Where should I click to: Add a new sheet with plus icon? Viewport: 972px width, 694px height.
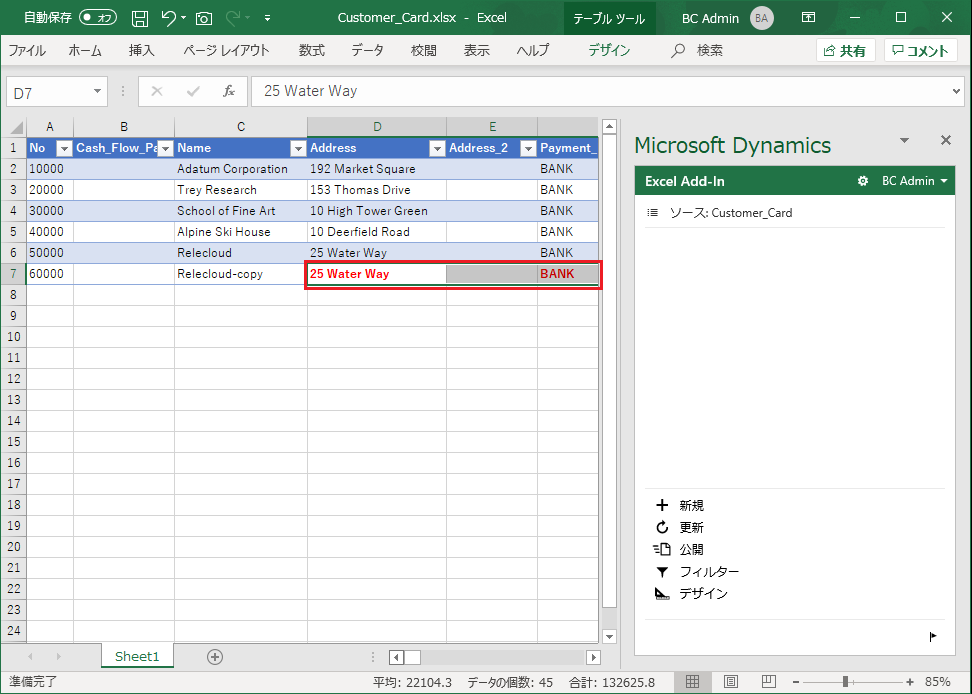tap(215, 657)
